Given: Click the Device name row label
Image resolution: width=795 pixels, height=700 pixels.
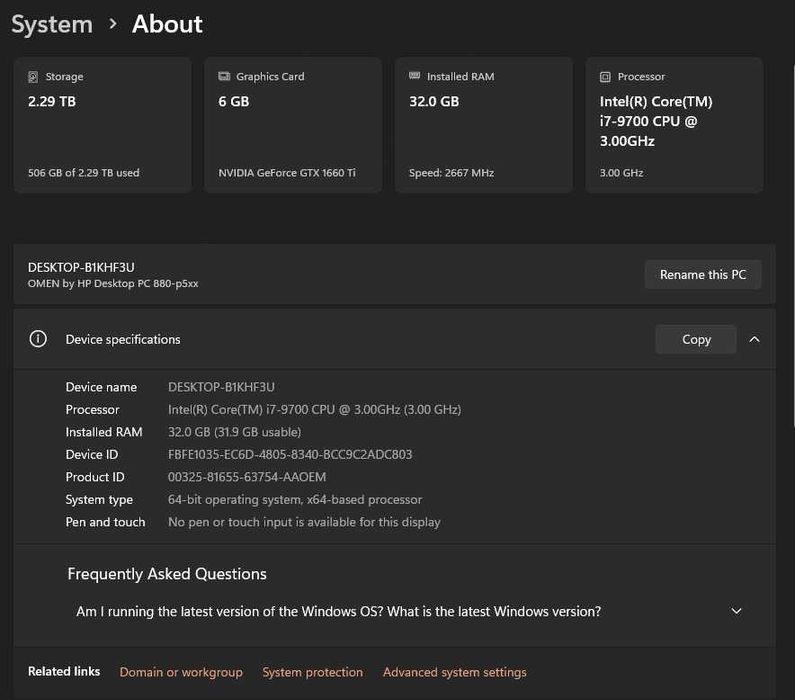Looking at the screenshot, I should [101, 387].
